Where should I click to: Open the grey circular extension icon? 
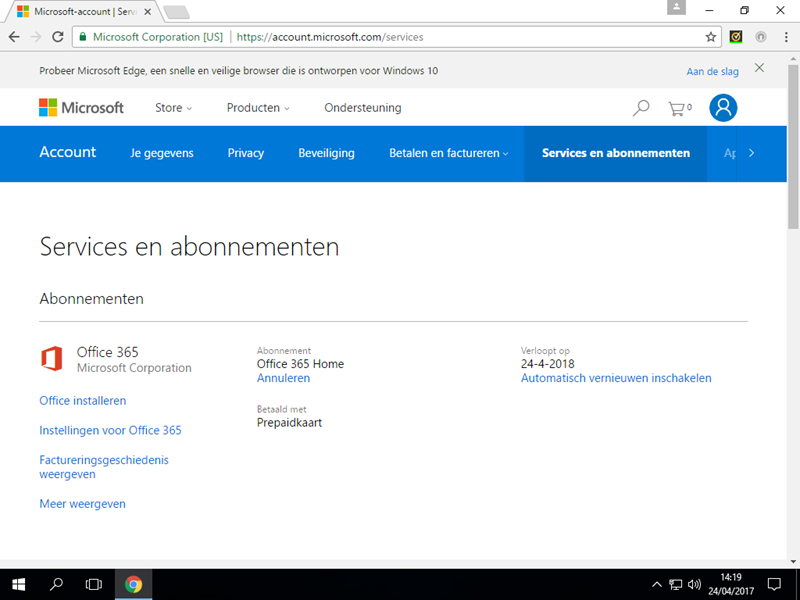click(761, 37)
